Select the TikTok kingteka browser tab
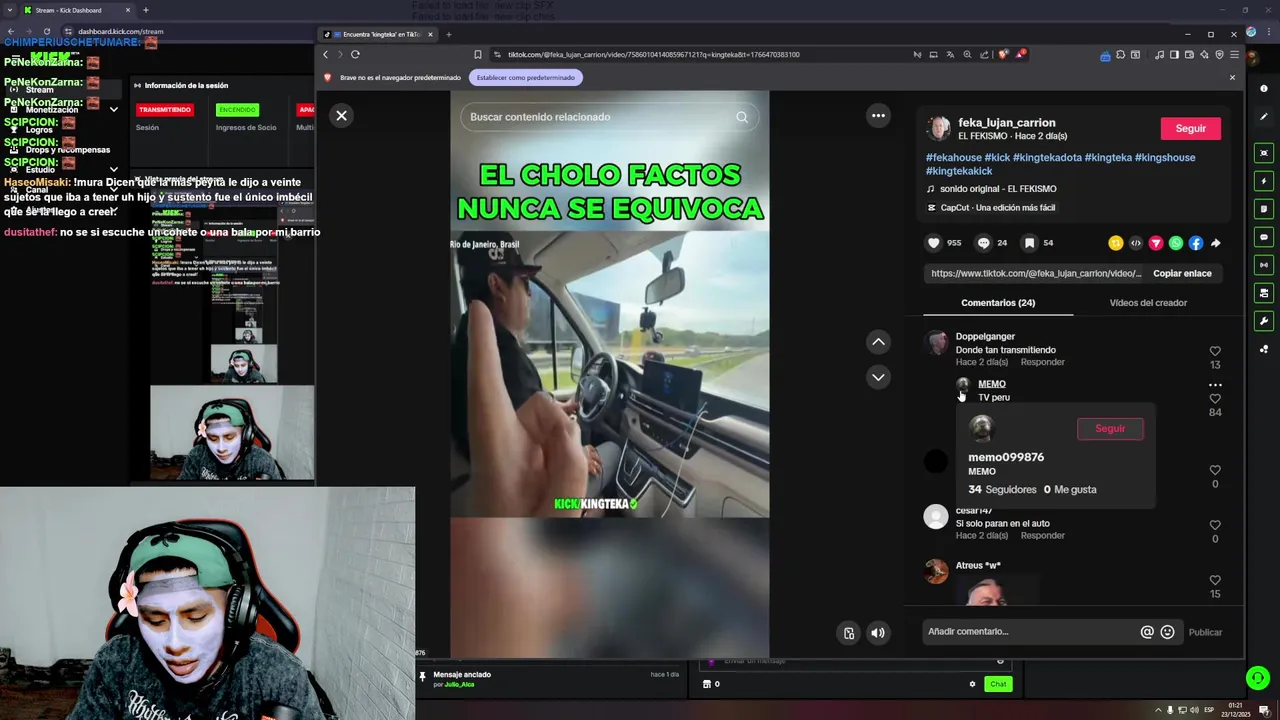Image resolution: width=1280 pixels, height=720 pixels. click(x=380, y=34)
